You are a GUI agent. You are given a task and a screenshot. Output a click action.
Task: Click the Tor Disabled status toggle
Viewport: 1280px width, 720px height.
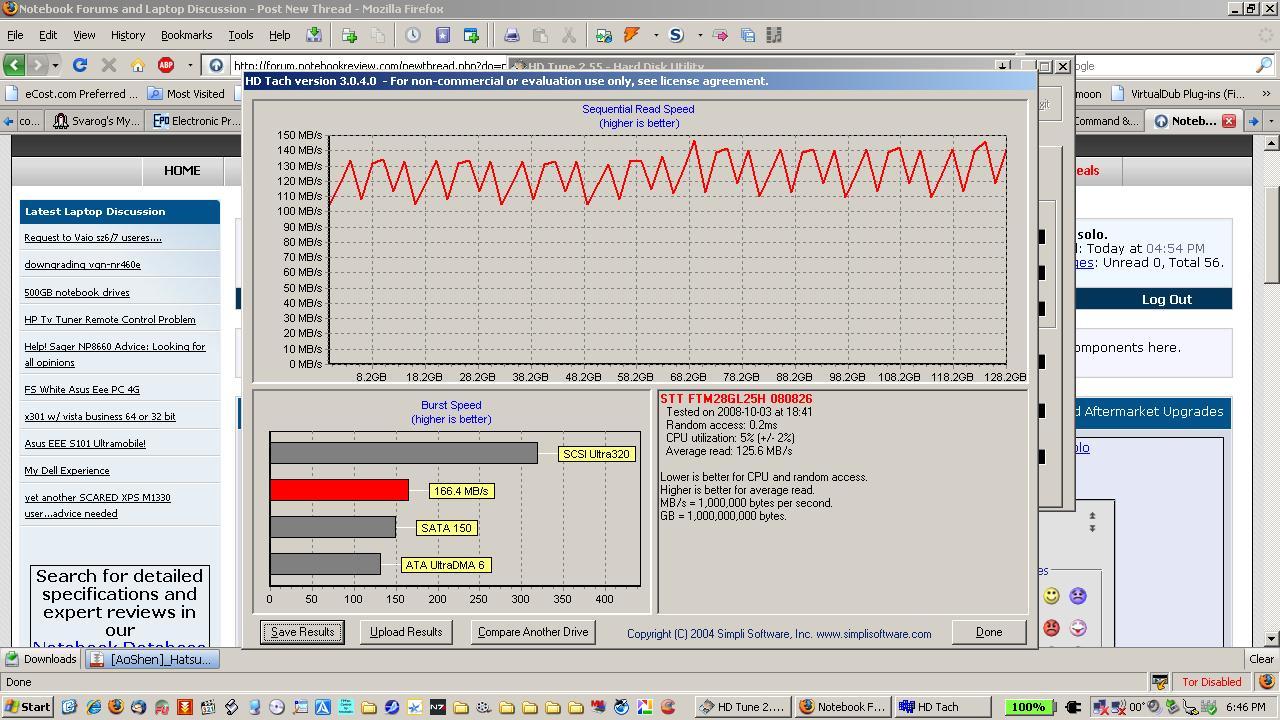pyautogui.click(x=1212, y=682)
